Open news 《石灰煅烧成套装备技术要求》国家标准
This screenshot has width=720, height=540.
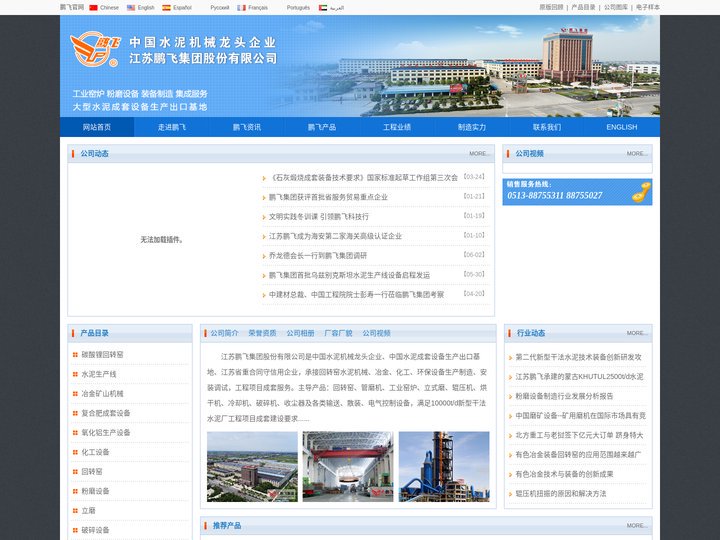click(x=363, y=178)
